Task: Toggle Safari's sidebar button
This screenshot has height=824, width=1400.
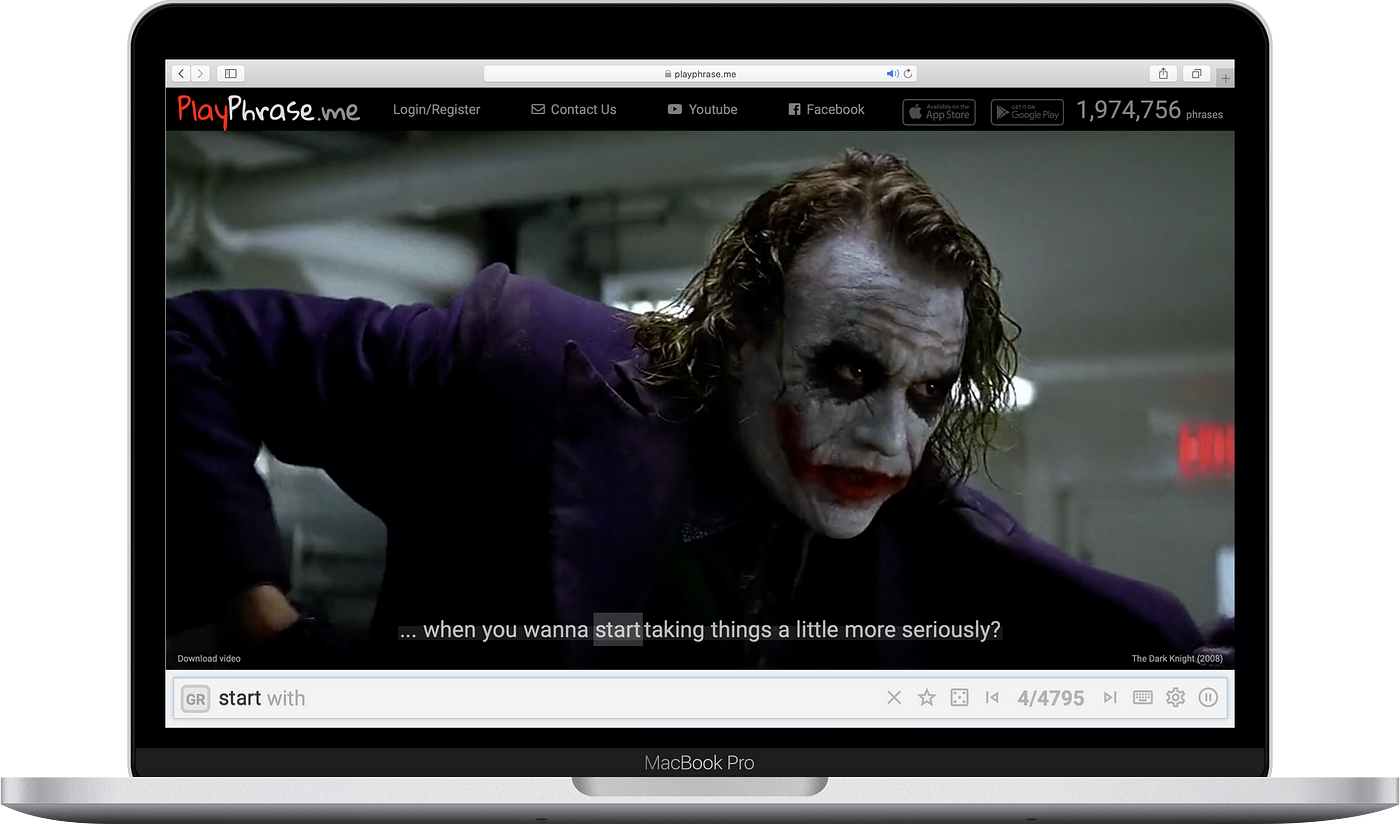Action: (230, 73)
